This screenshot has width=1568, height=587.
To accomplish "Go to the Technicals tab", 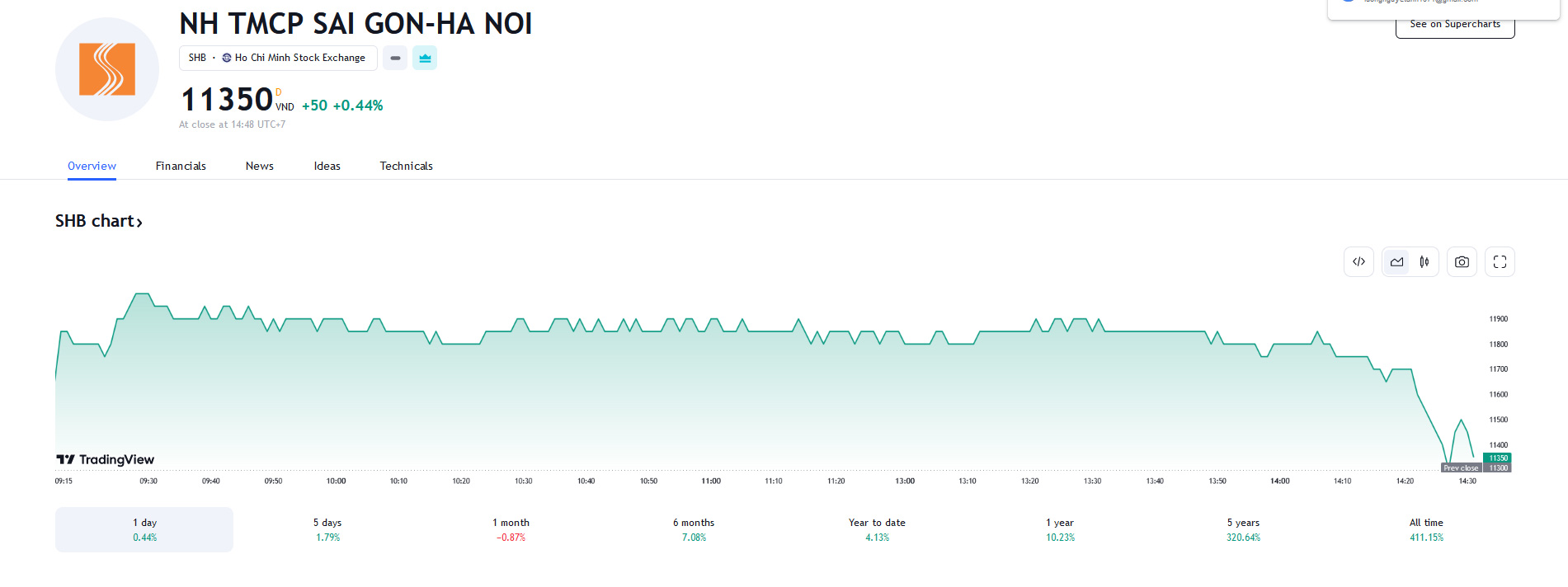I will [x=406, y=166].
